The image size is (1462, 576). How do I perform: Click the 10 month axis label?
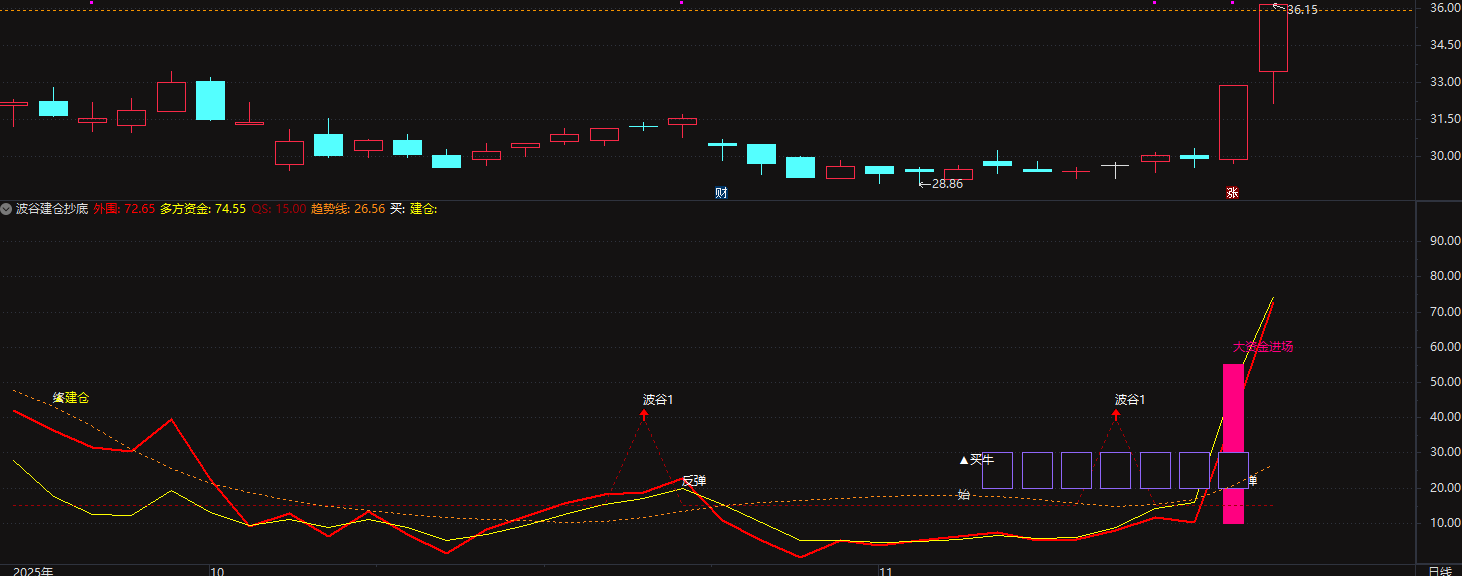217,571
